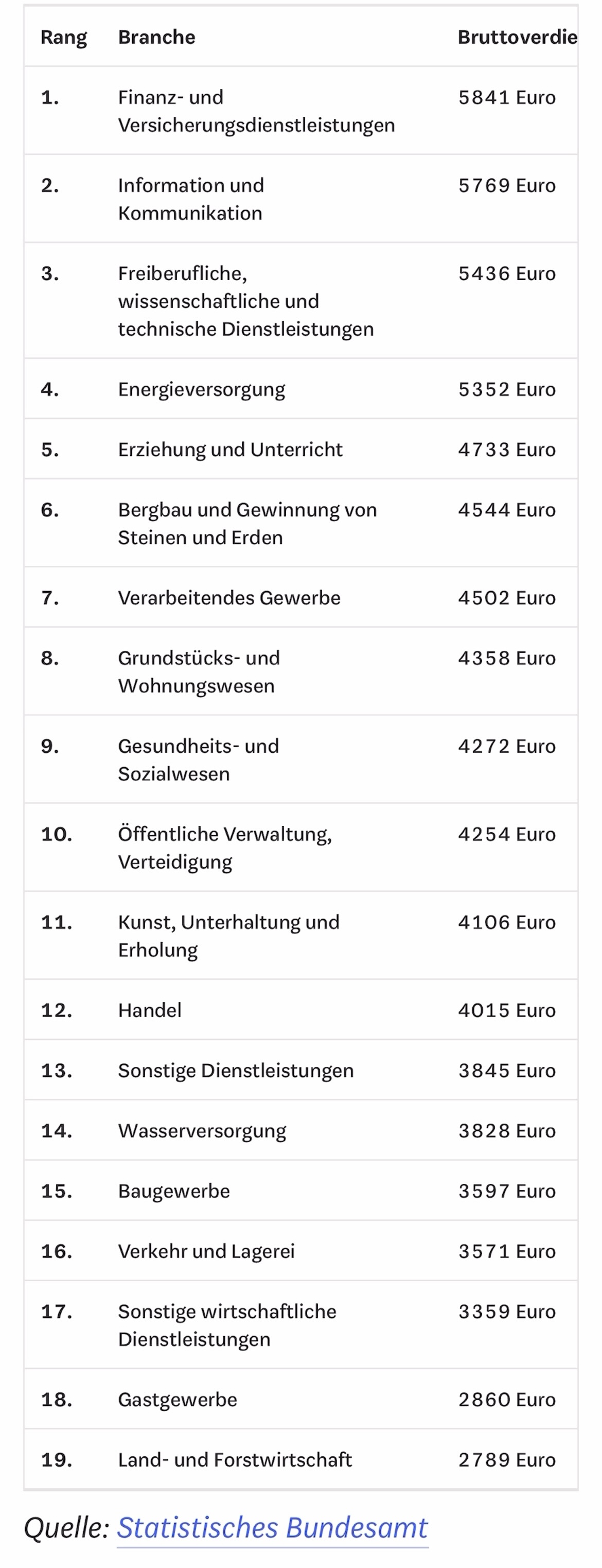The height and width of the screenshot is (1568, 602).
Task: Select the Verarbeitendes Gewerbe row
Action: point(301,597)
